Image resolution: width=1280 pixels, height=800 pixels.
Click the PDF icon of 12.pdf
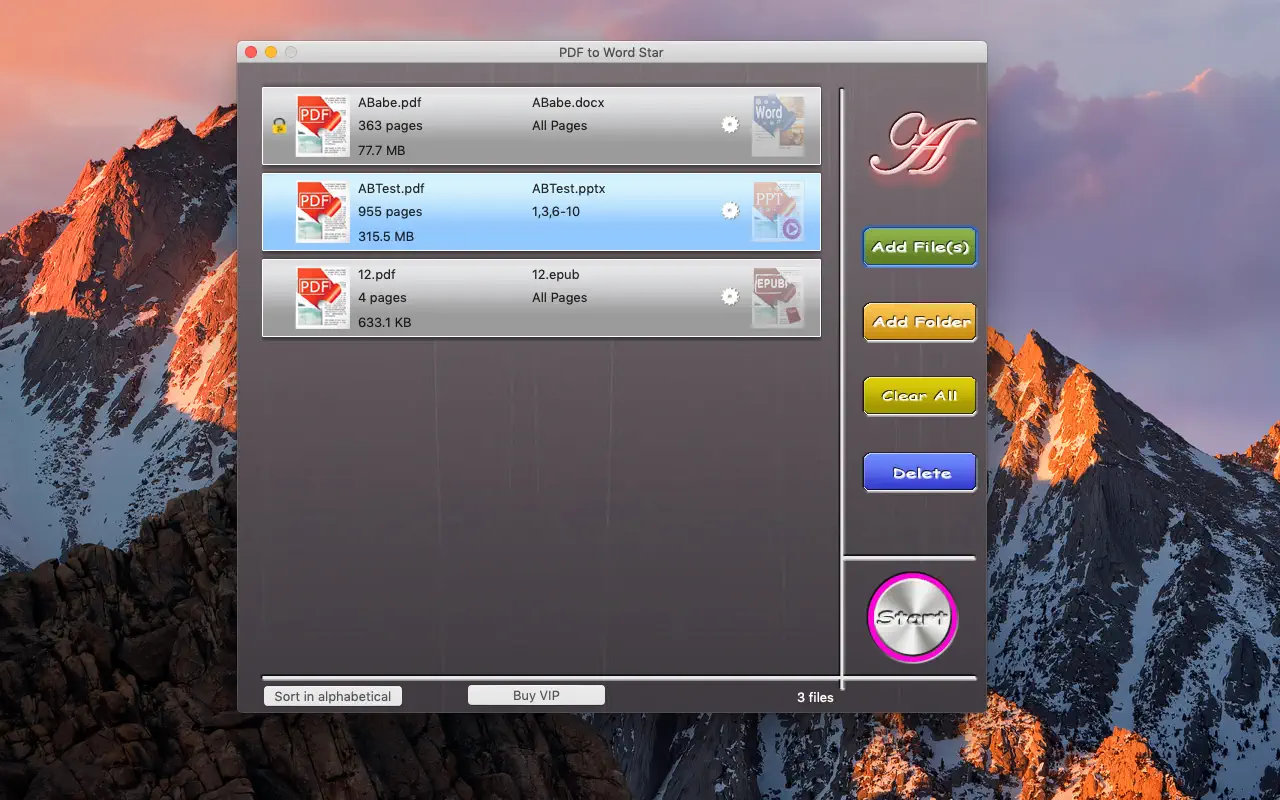(x=322, y=298)
